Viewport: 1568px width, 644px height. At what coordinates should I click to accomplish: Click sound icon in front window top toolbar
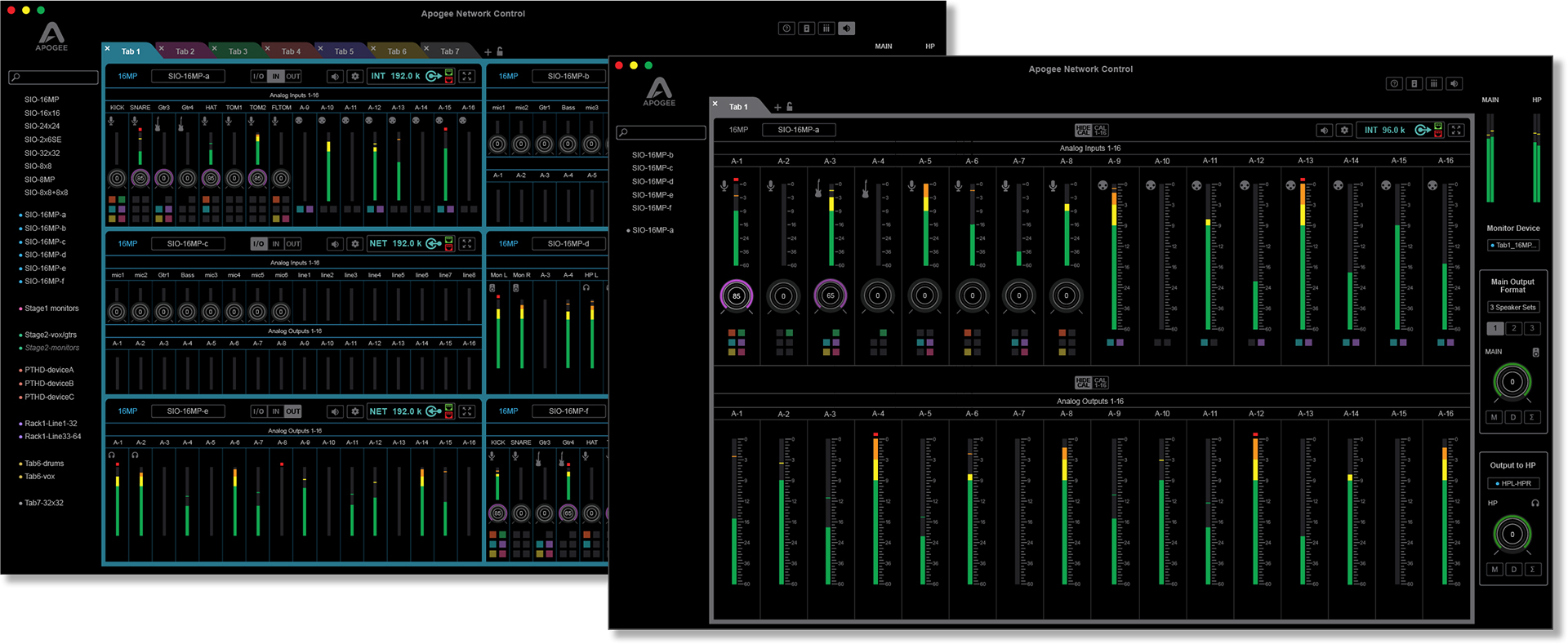(1454, 83)
